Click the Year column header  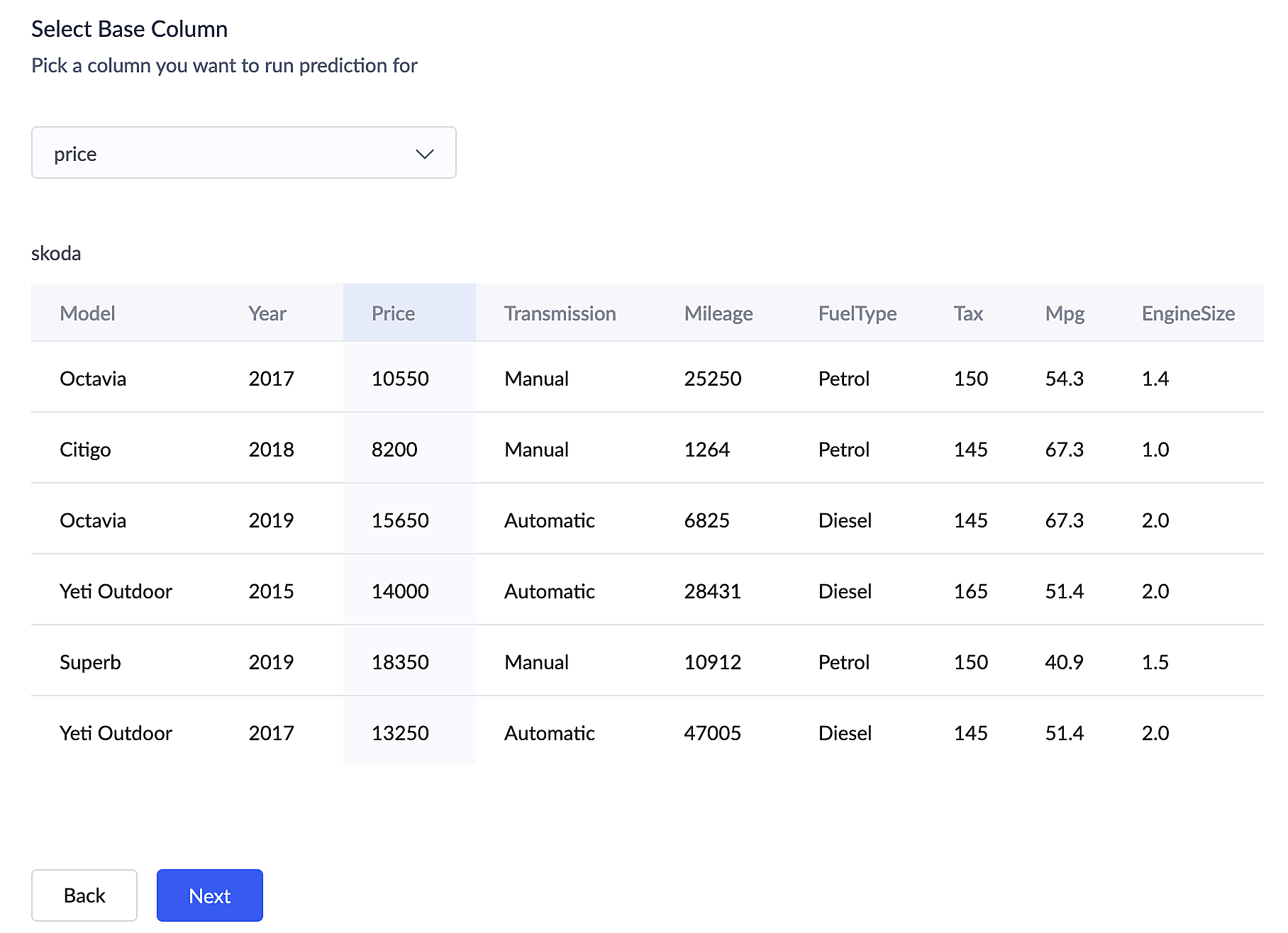click(267, 313)
